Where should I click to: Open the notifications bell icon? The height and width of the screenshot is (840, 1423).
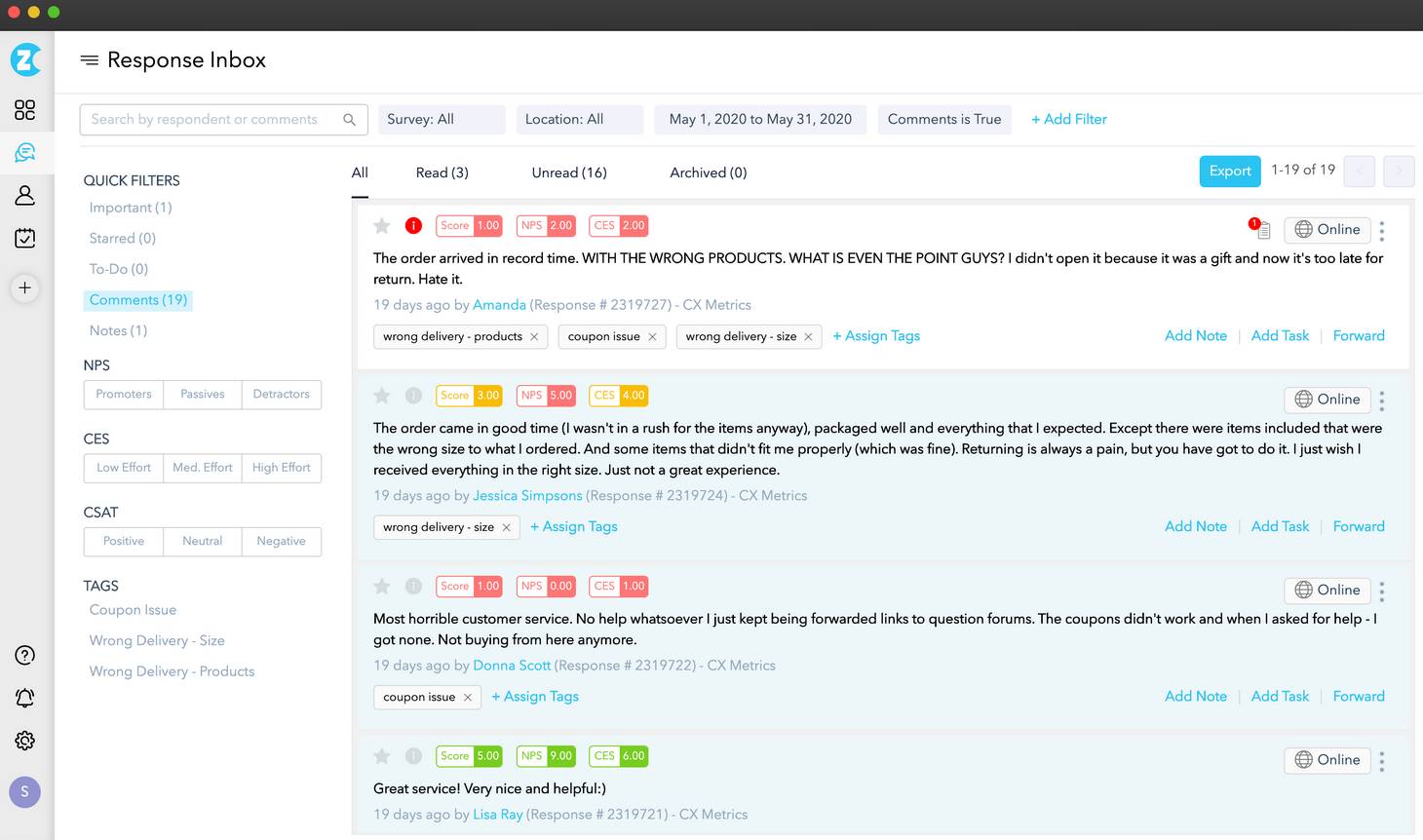[x=25, y=698]
